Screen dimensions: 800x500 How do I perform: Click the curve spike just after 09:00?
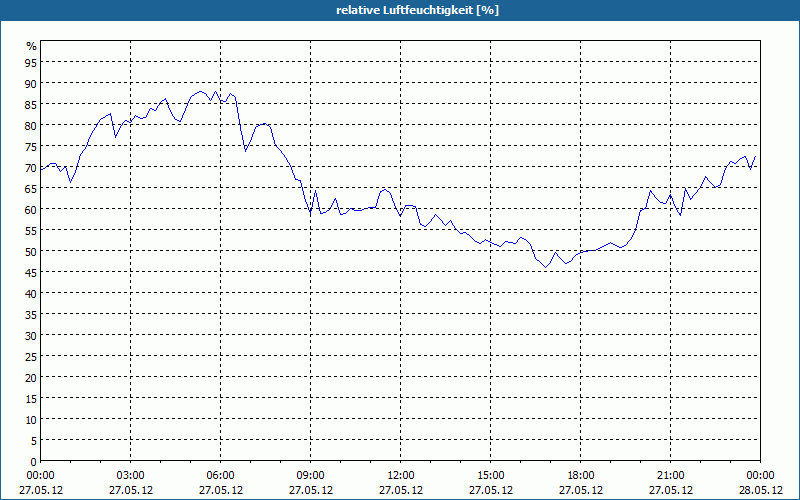click(316, 190)
